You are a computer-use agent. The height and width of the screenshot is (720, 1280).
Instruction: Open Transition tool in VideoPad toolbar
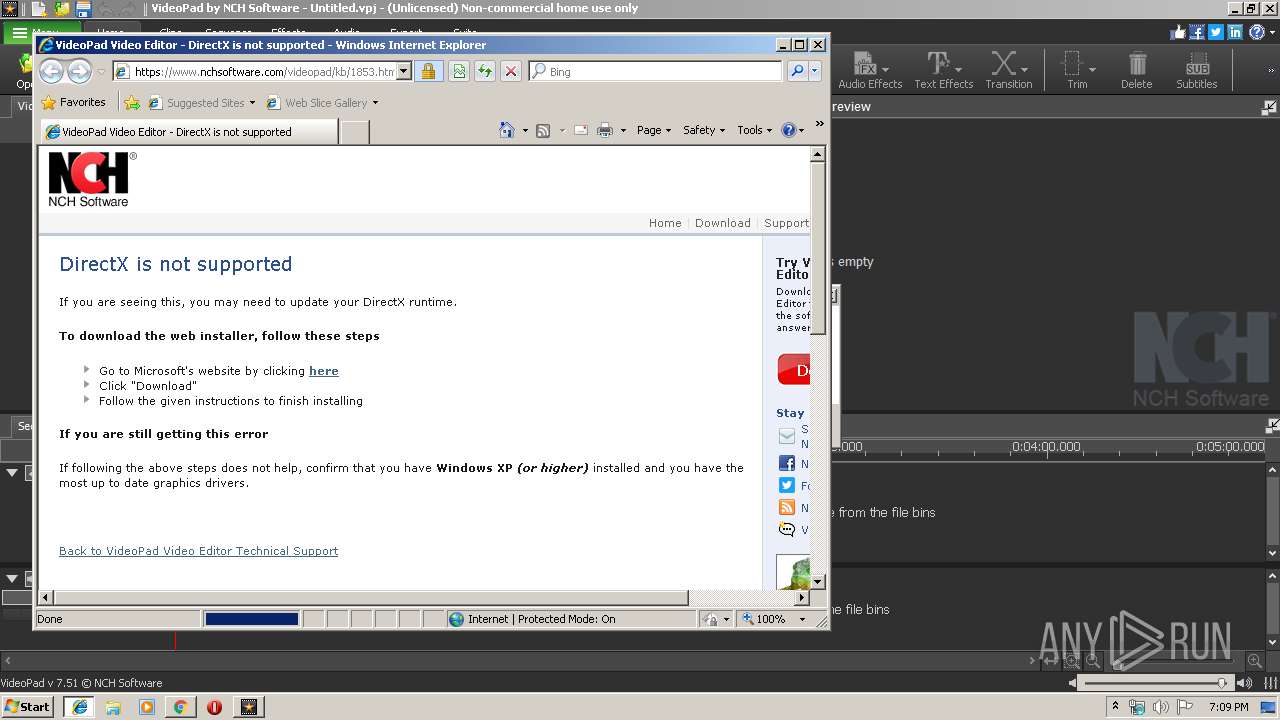point(1008,71)
